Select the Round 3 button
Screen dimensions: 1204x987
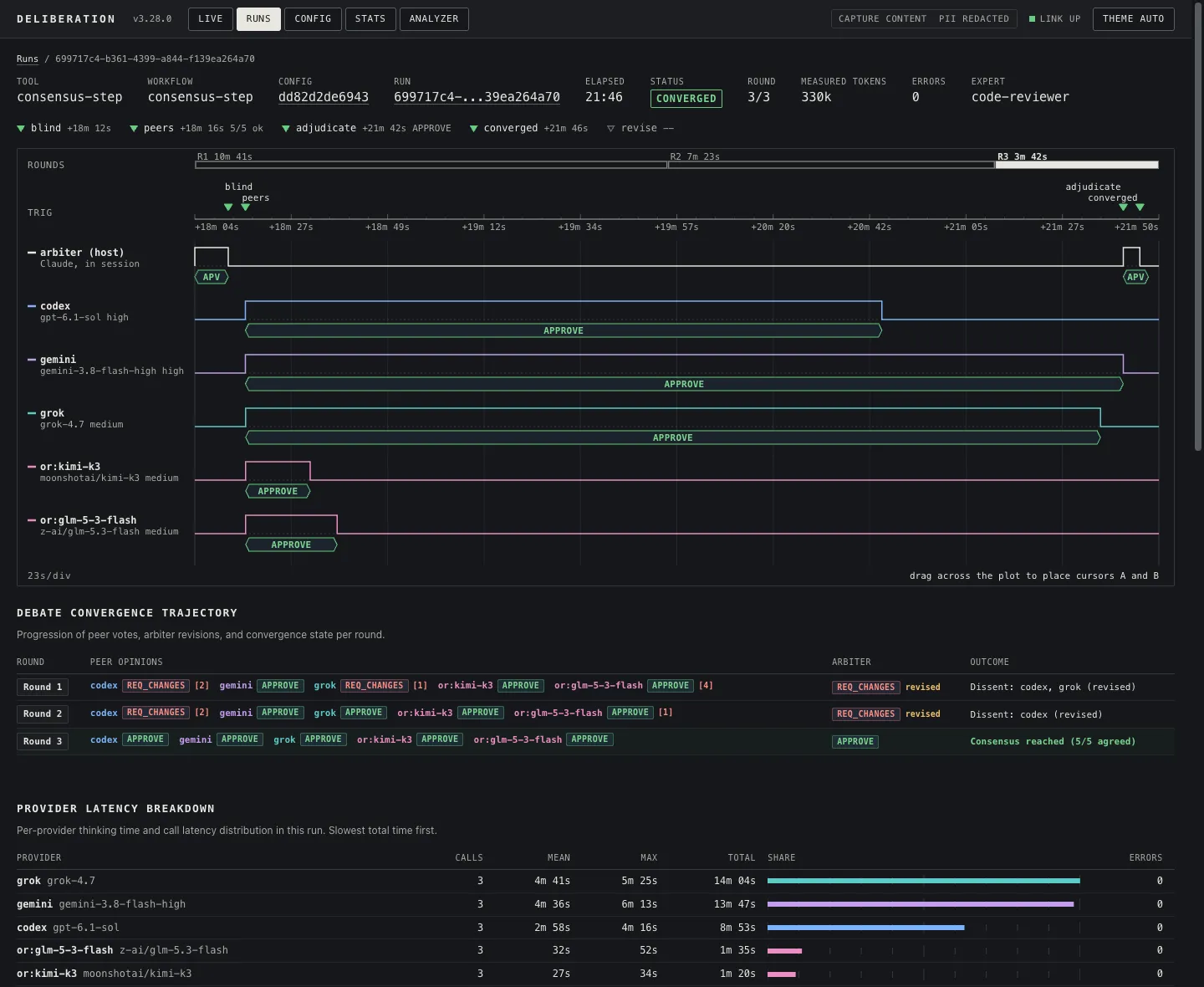coord(43,742)
